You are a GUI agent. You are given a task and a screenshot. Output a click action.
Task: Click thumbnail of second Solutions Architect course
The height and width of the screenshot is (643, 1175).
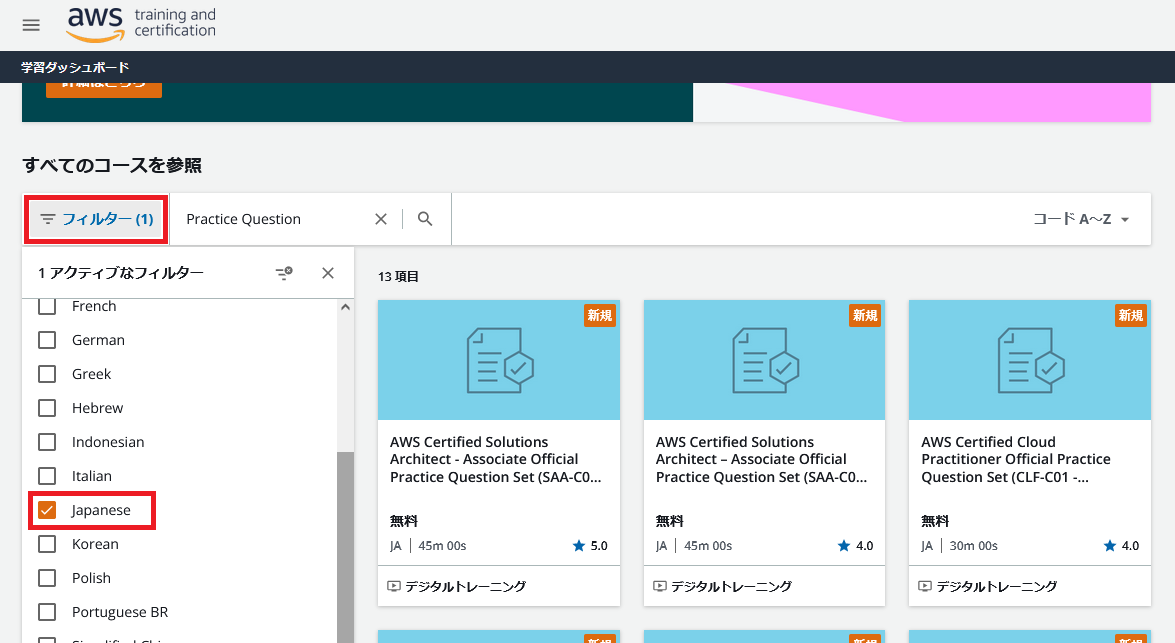click(x=764, y=360)
